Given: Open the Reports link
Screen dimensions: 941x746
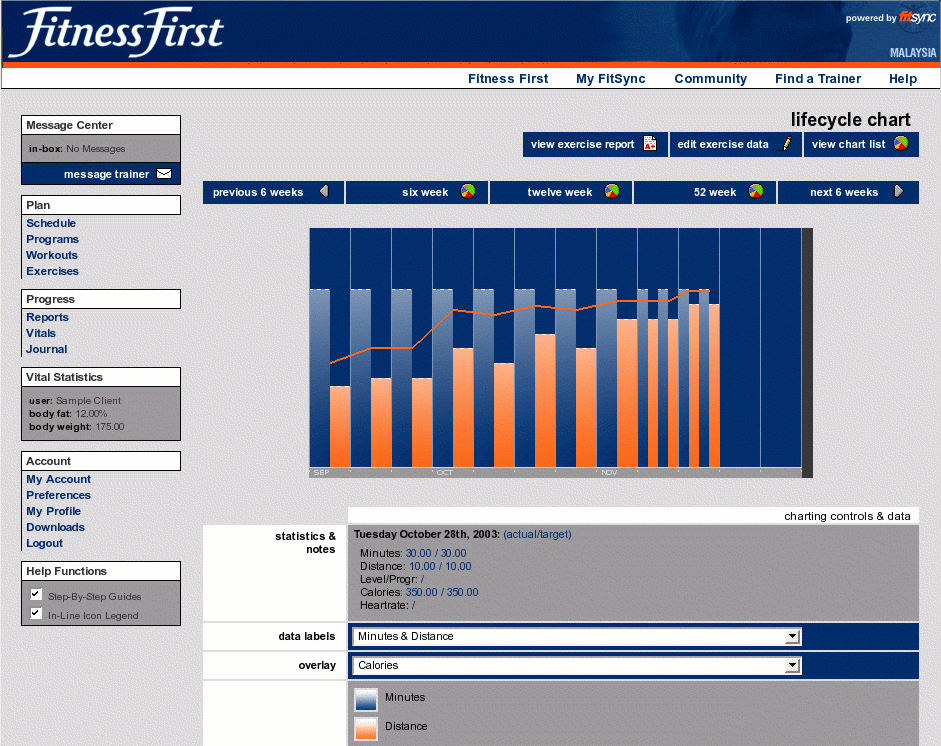Looking at the screenshot, I should [x=47, y=317].
